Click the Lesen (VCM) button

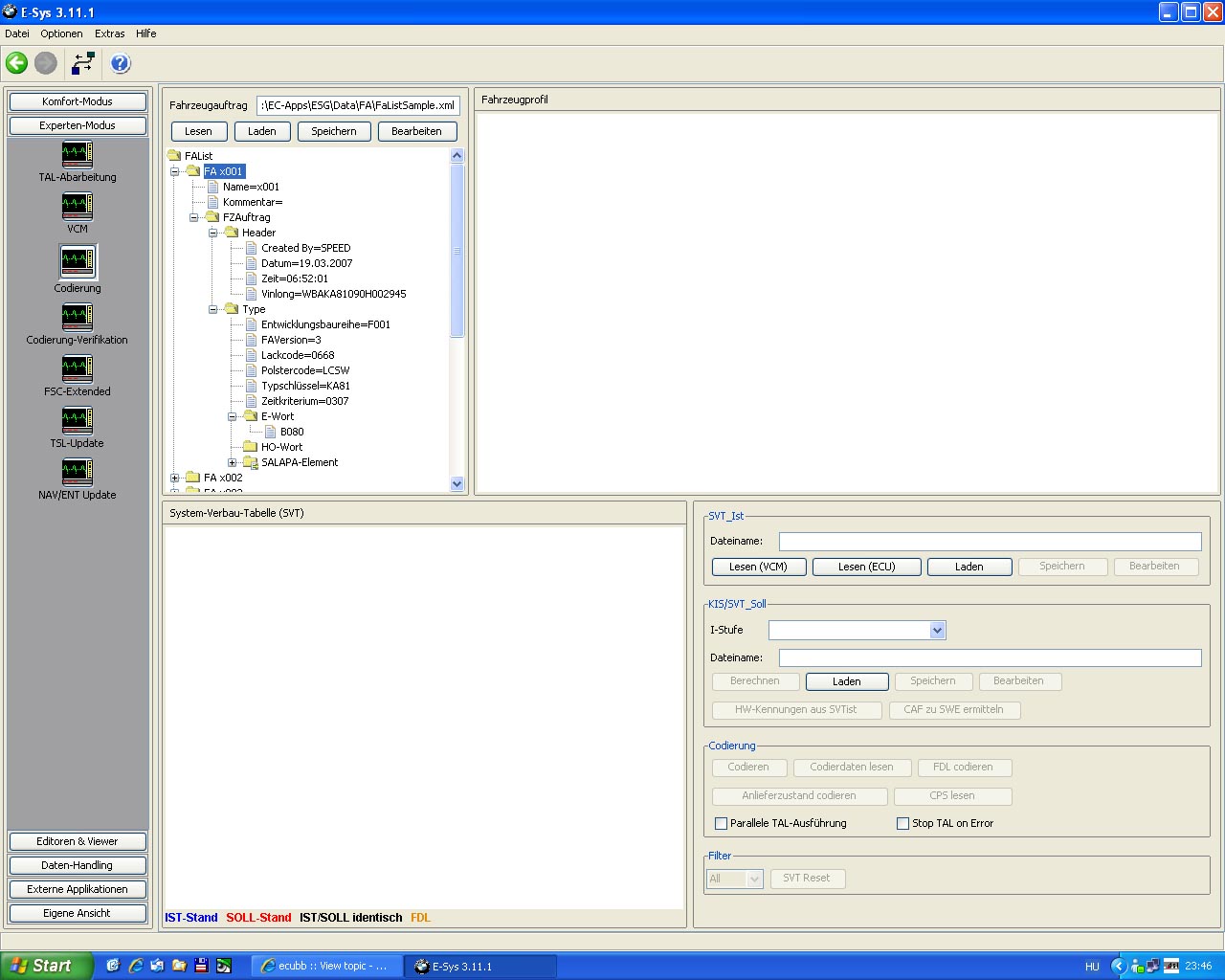[759, 567]
